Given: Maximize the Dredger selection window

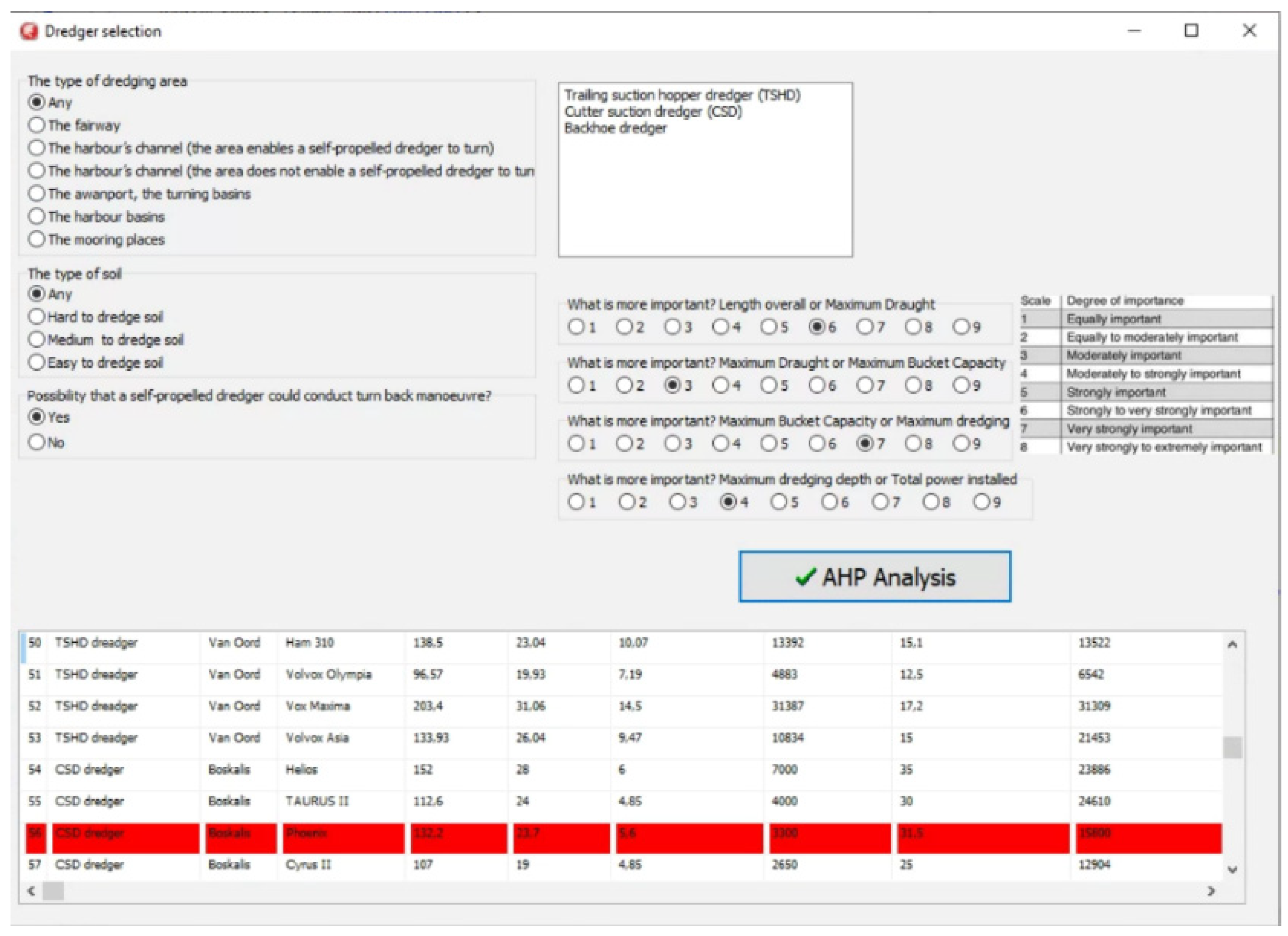Looking at the screenshot, I should click(x=1192, y=31).
